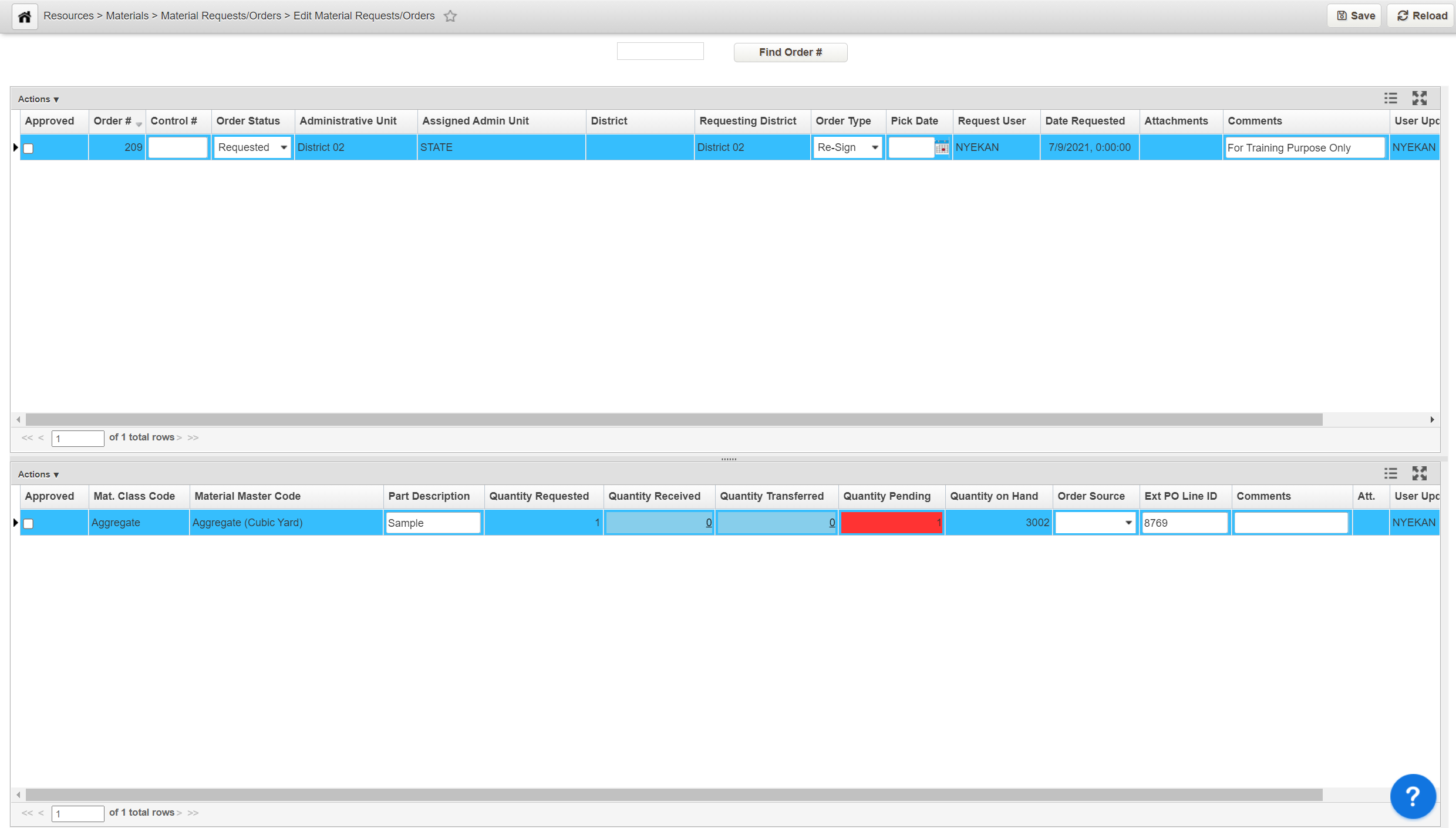The height and width of the screenshot is (828, 1456).
Task: Expand the upper grid to fullscreen
Action: 1419,99
